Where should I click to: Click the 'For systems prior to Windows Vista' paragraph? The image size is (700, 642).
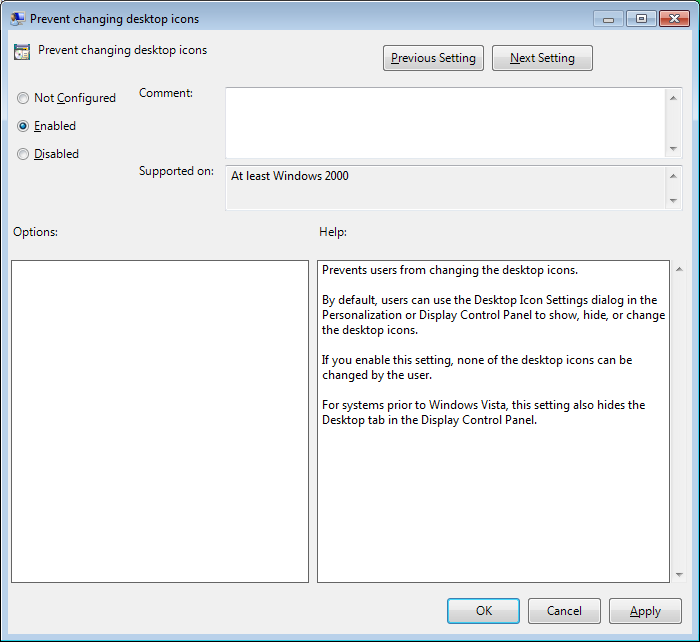(483, 413)
